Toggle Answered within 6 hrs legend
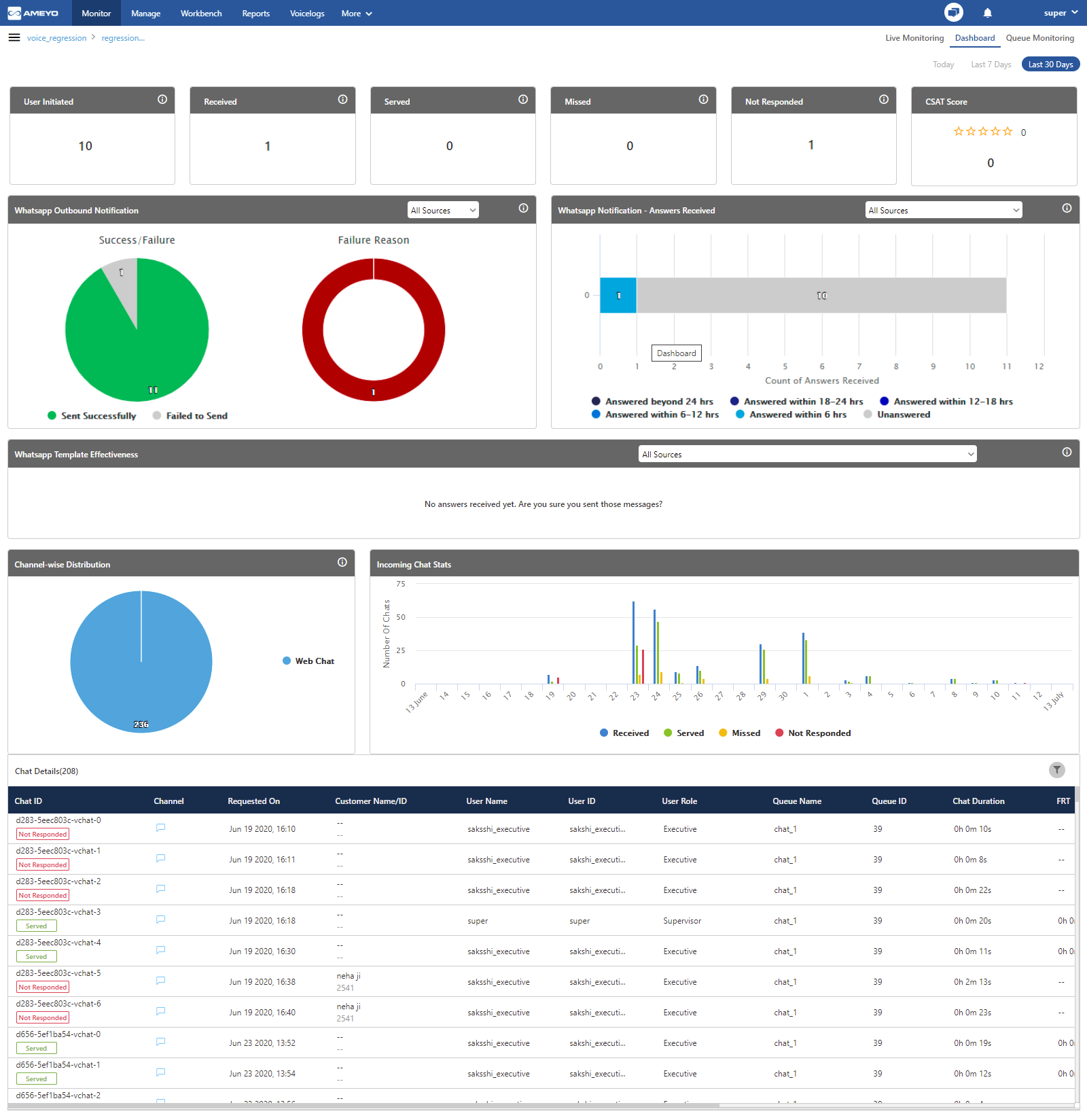Image resolution: width=1087 pixels, height=1120 pixels. click(791, 415)
